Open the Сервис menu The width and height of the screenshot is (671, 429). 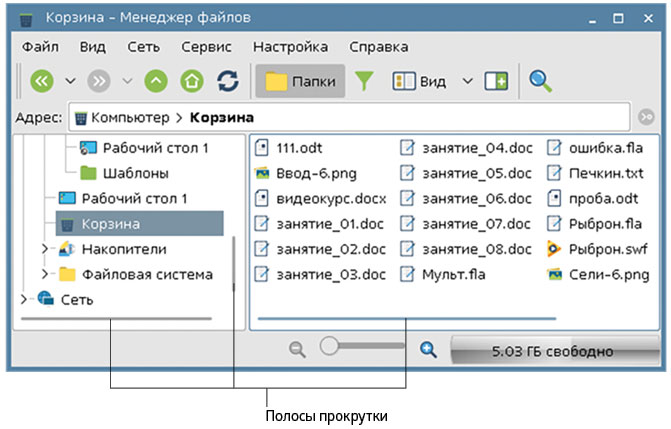tap(206, 46)
